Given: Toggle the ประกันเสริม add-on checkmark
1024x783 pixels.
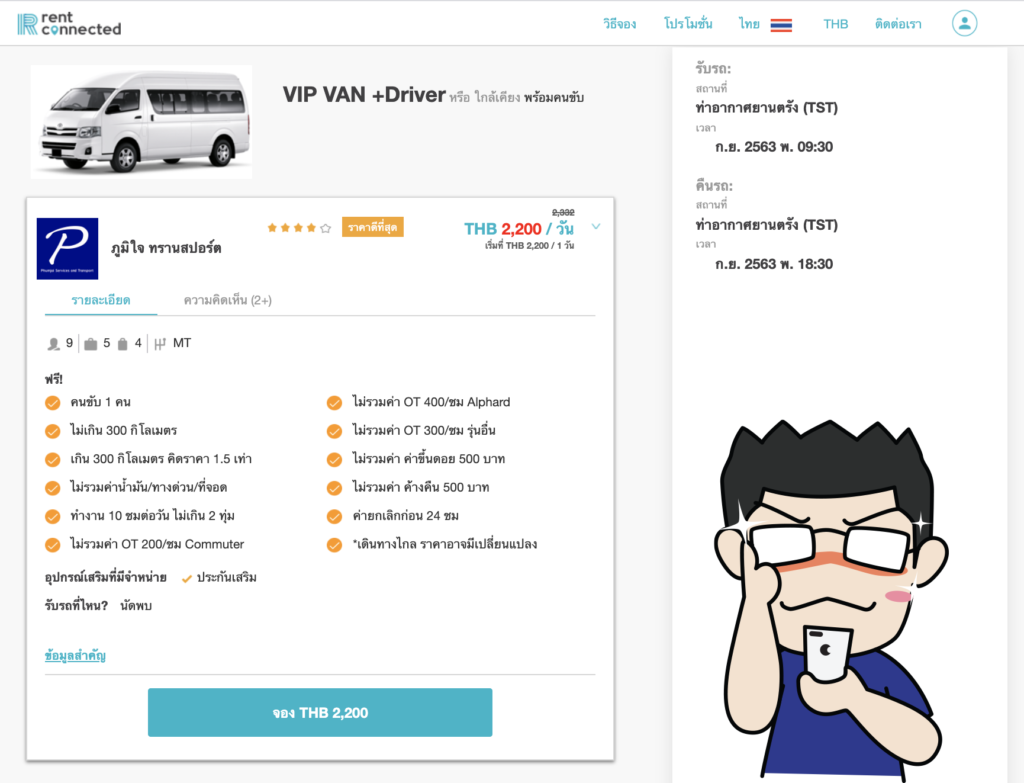Looking at the screenshot, I should (187, 579).
